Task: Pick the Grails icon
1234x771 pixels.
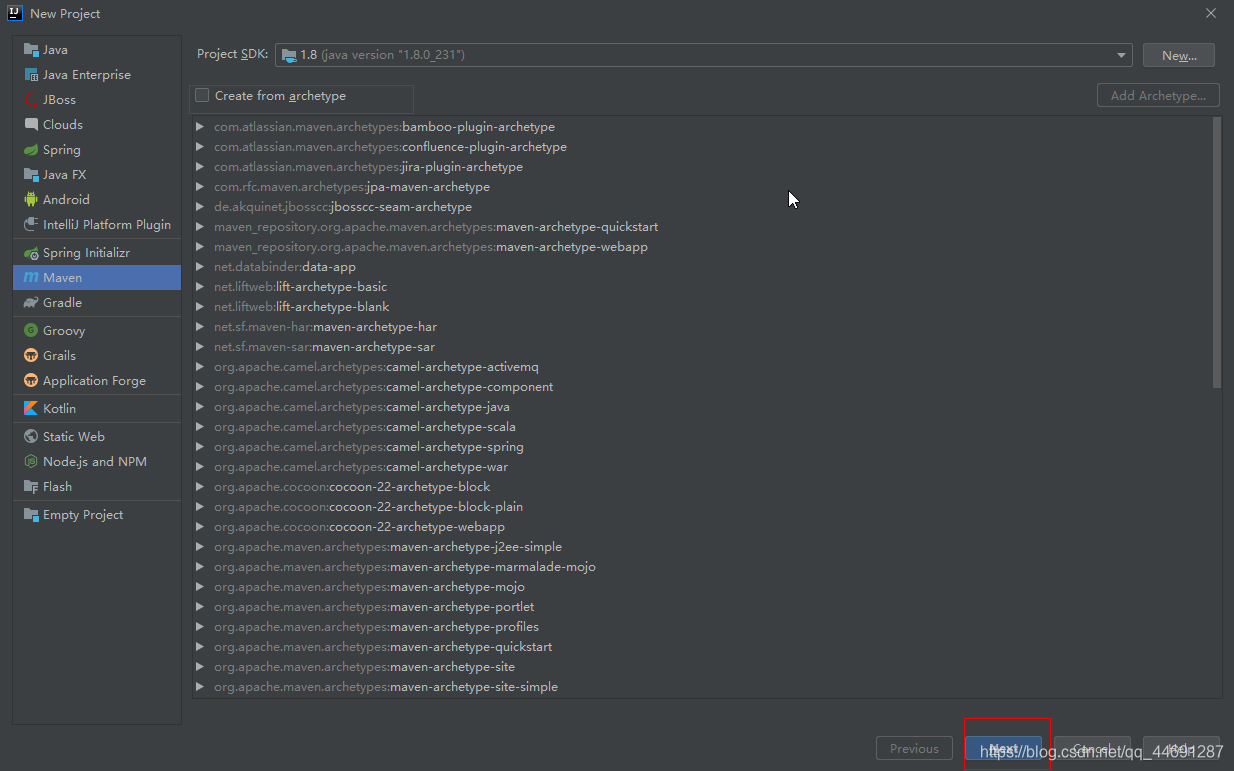Action: 31,356
